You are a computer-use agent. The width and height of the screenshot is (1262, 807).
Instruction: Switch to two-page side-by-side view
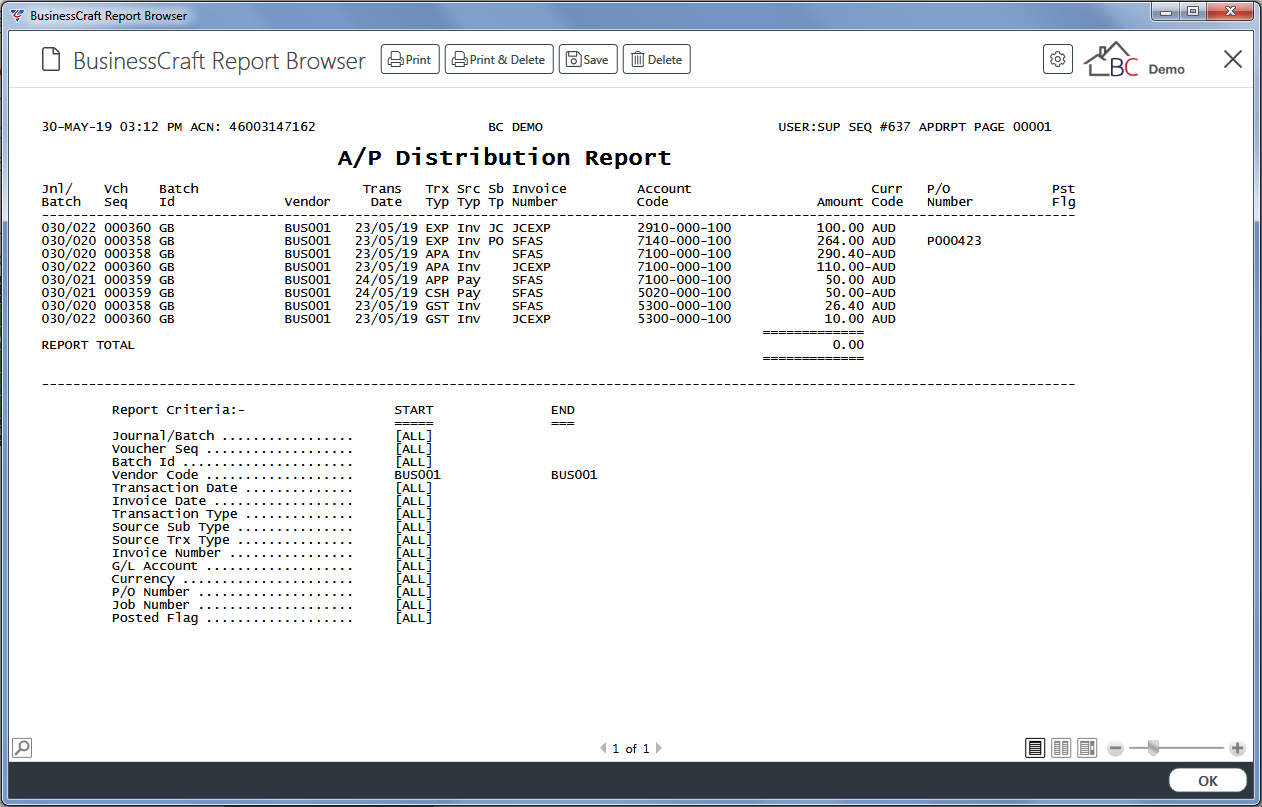pos(1061,748)
